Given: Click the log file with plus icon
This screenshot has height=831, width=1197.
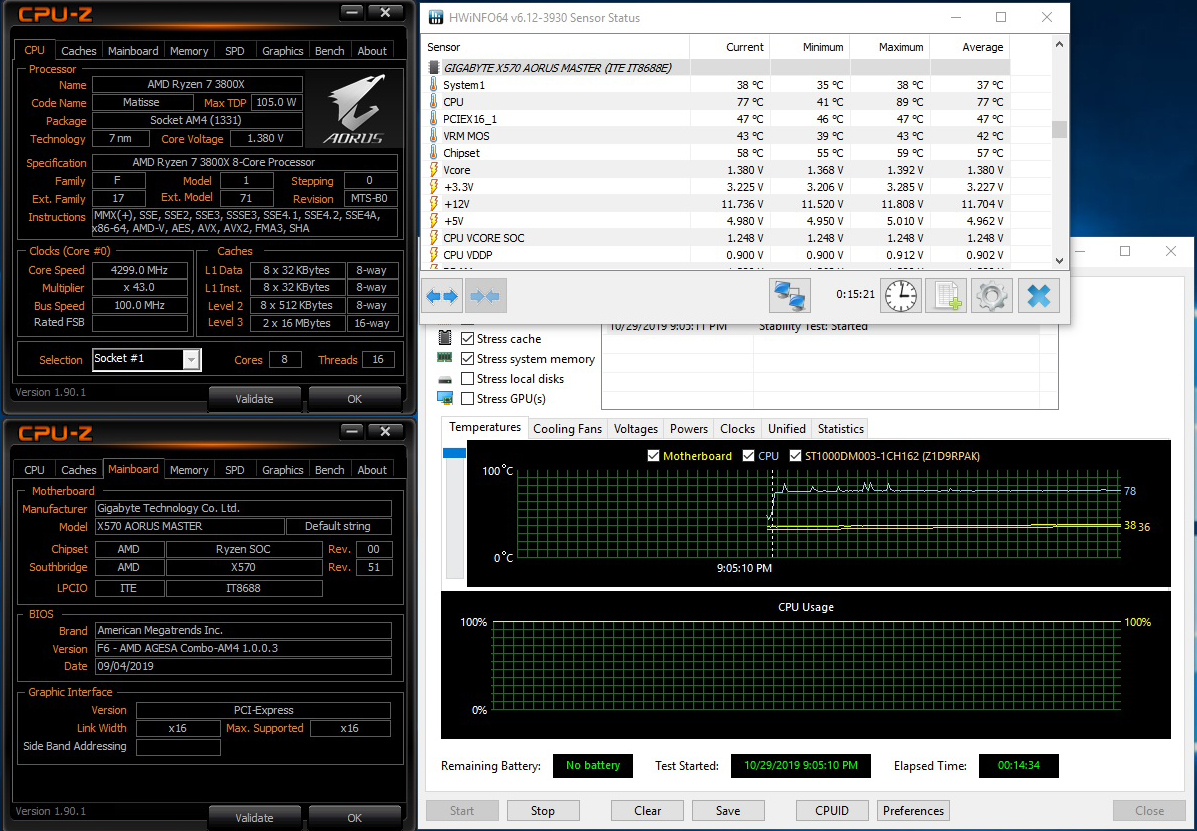Looking at the screenshot, I should 945,296.
